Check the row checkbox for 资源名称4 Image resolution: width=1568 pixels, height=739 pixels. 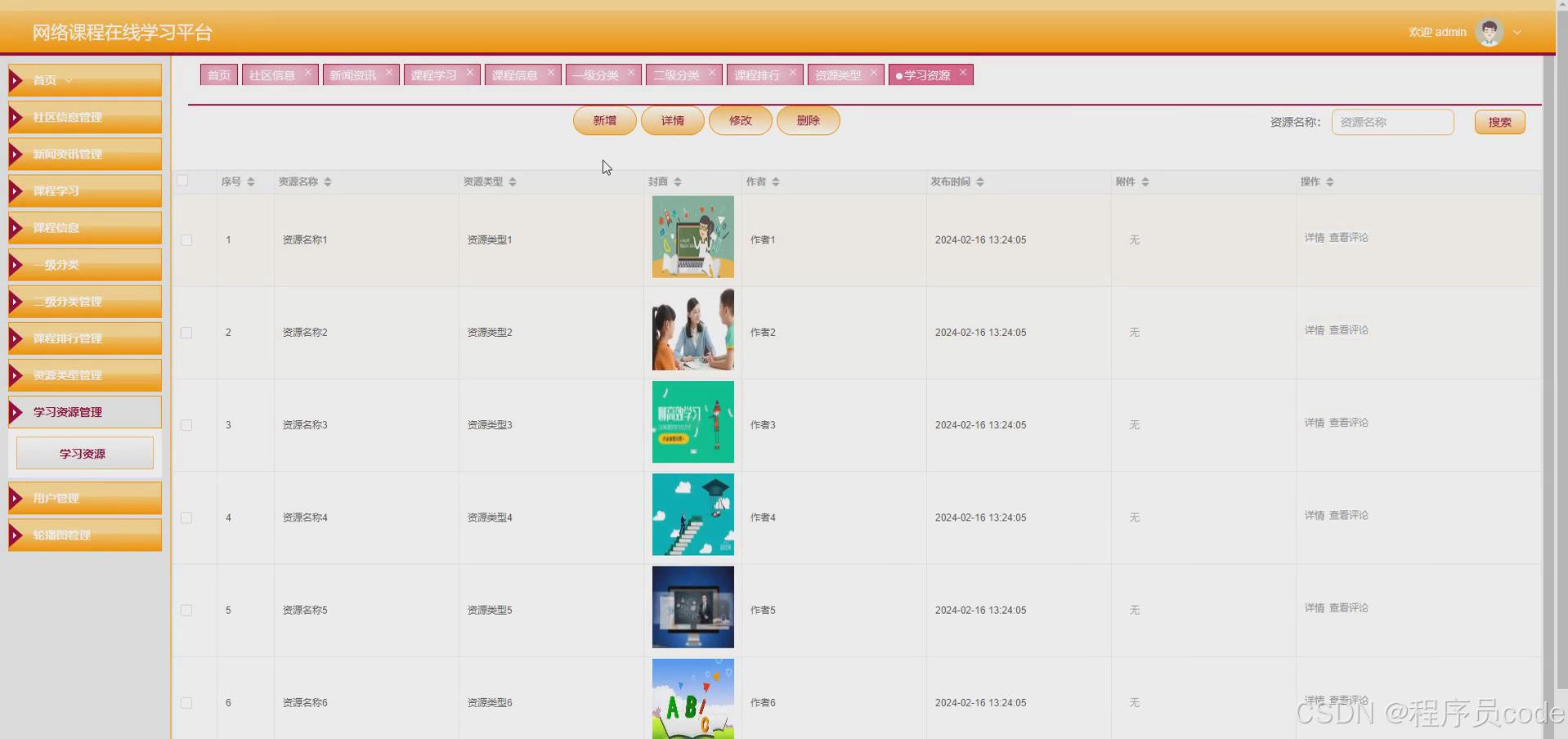coord(186,517)
